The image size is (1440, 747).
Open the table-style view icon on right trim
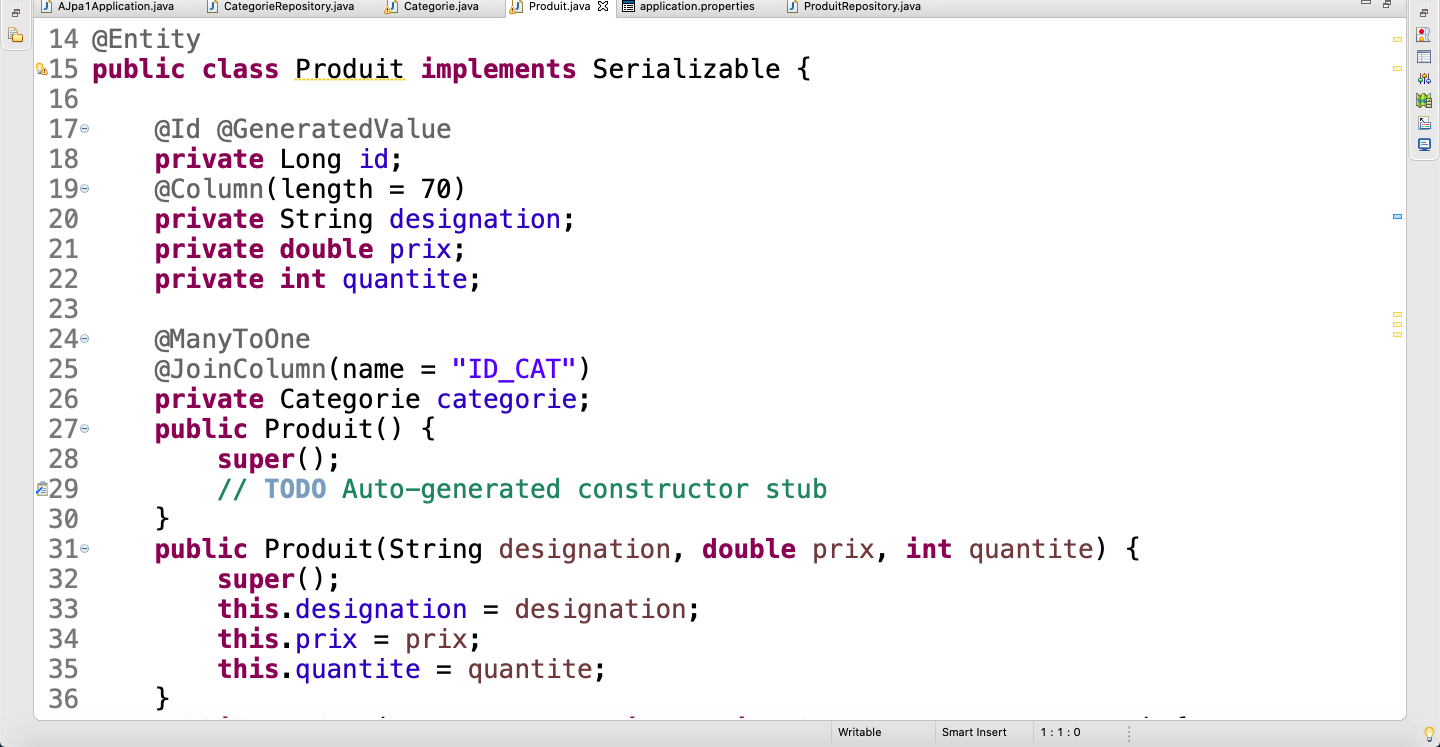click(1424, 56)
